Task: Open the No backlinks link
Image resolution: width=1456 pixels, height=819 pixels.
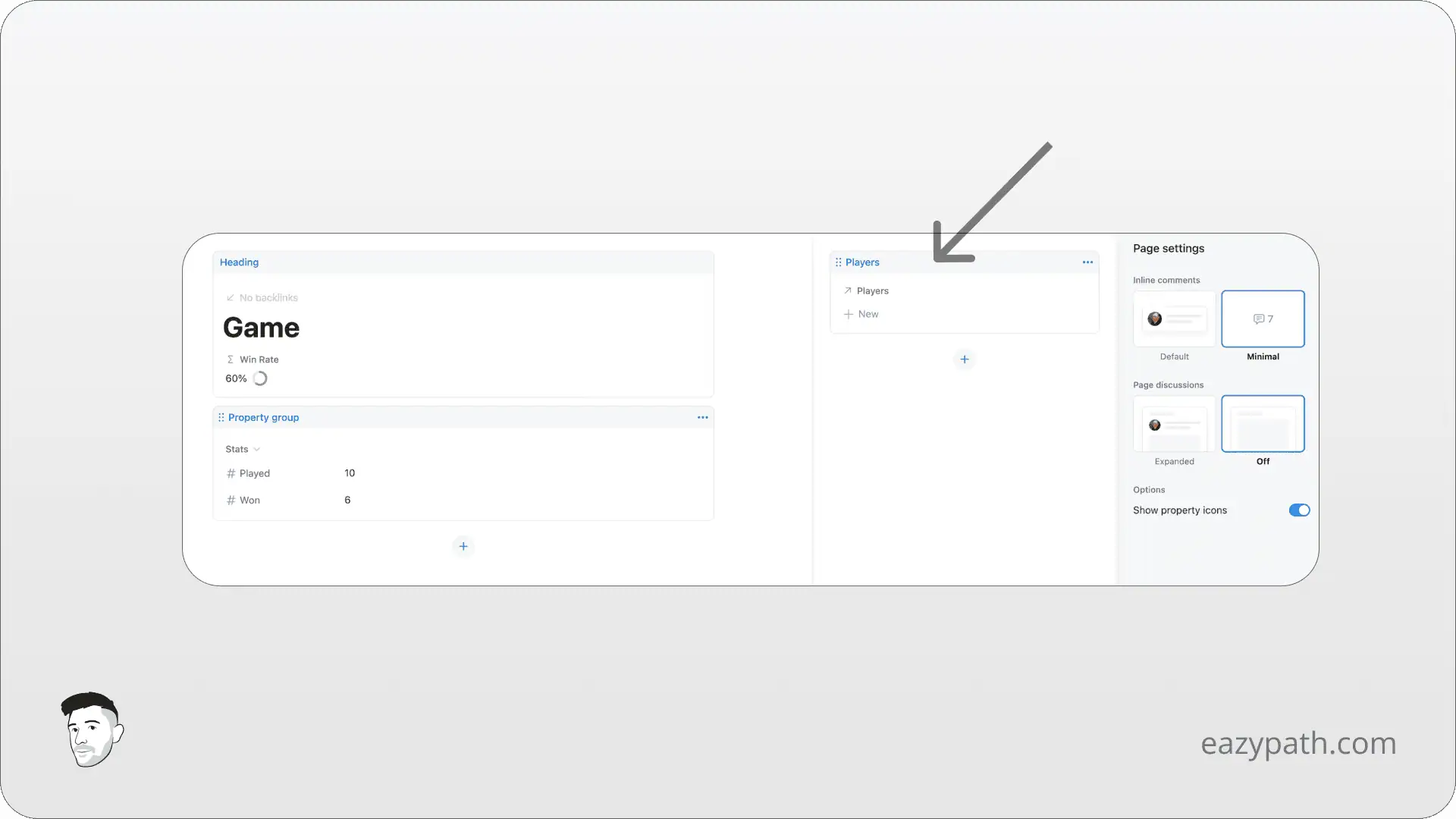Action: (262, 297)
